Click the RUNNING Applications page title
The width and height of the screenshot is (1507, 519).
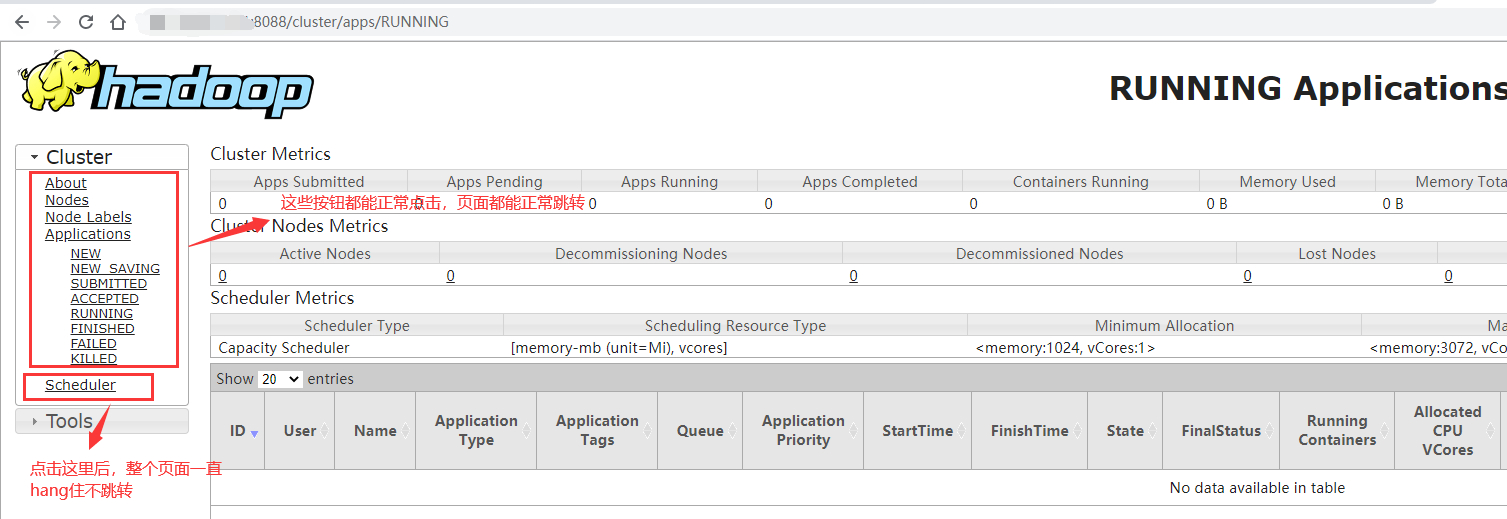[1308, 88]
